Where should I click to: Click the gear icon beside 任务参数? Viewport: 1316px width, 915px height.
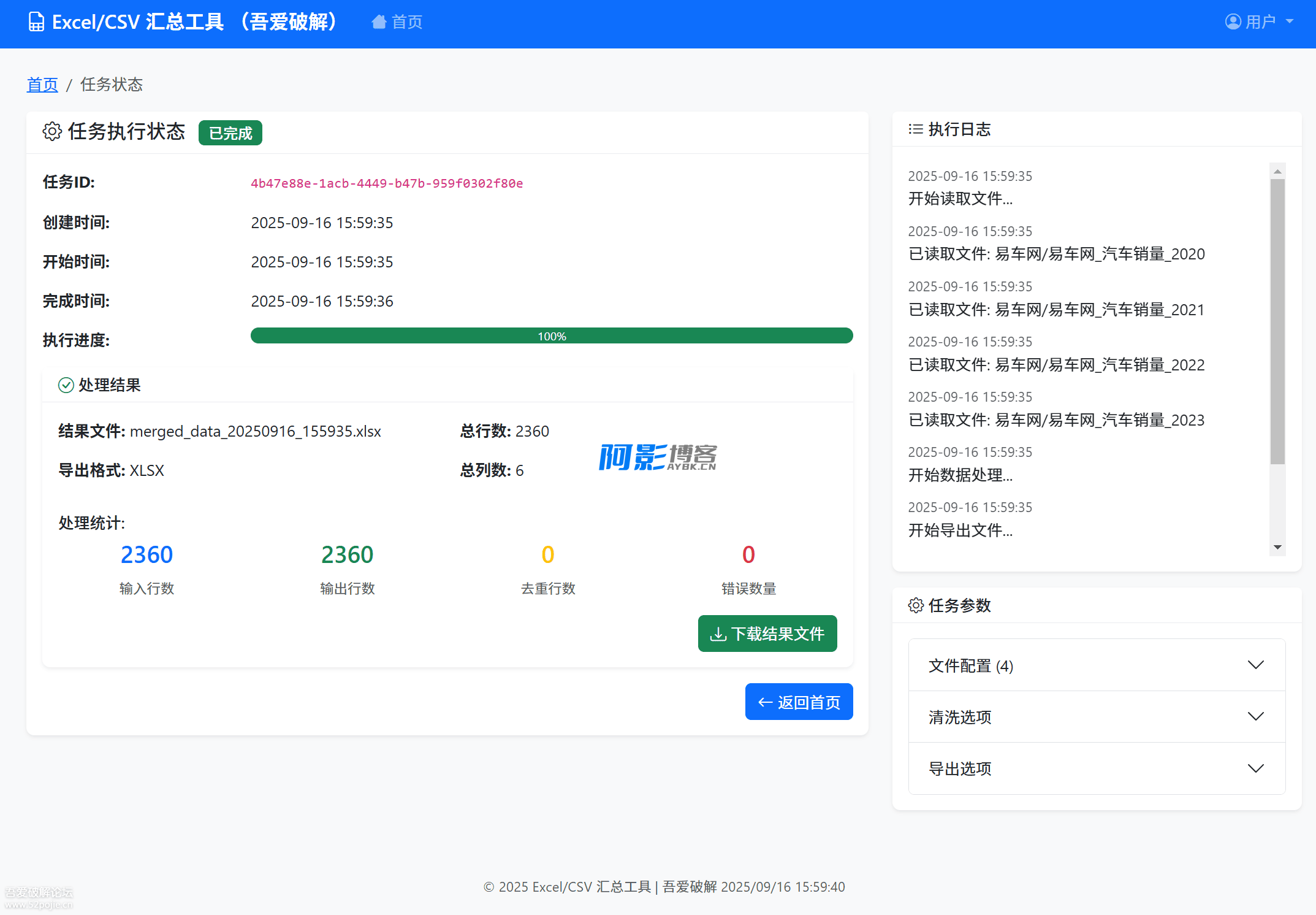(916, 605)
